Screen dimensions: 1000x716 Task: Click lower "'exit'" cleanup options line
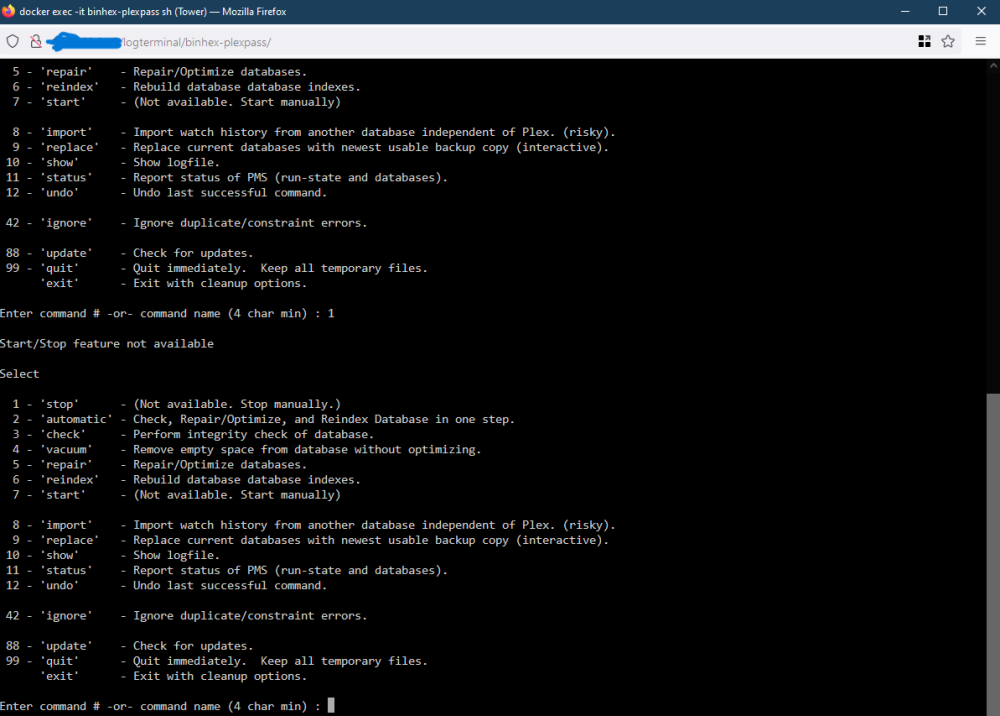tap(173, 676)
